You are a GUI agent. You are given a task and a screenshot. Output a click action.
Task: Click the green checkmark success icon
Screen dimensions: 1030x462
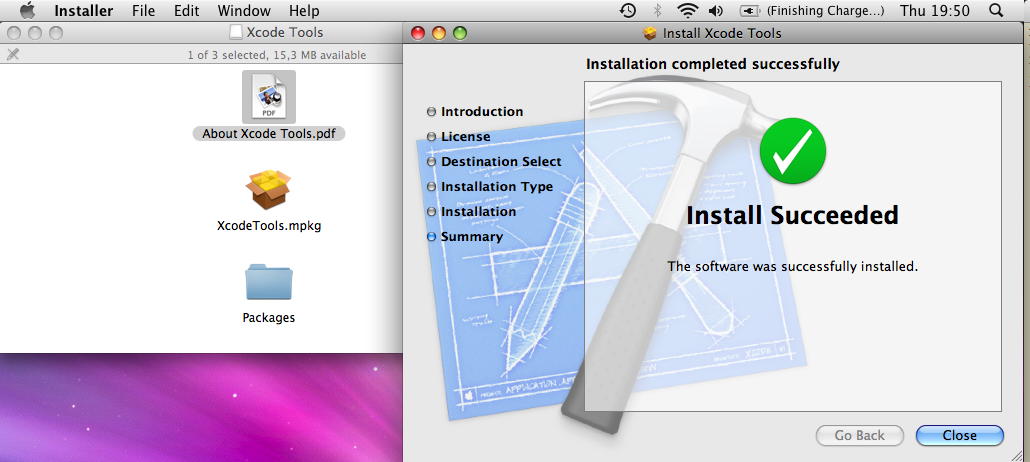click(792, 150)
